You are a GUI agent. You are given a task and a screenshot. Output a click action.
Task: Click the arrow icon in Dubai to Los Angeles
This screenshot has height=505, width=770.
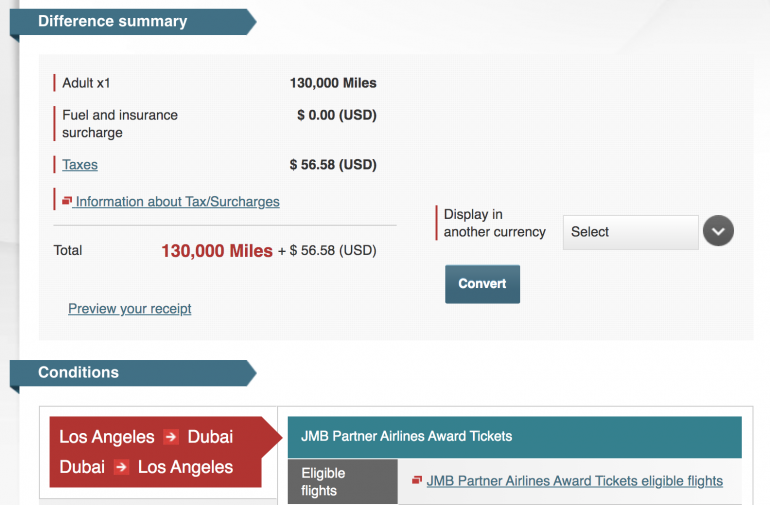pyautogui.click(x=121, y=467)
